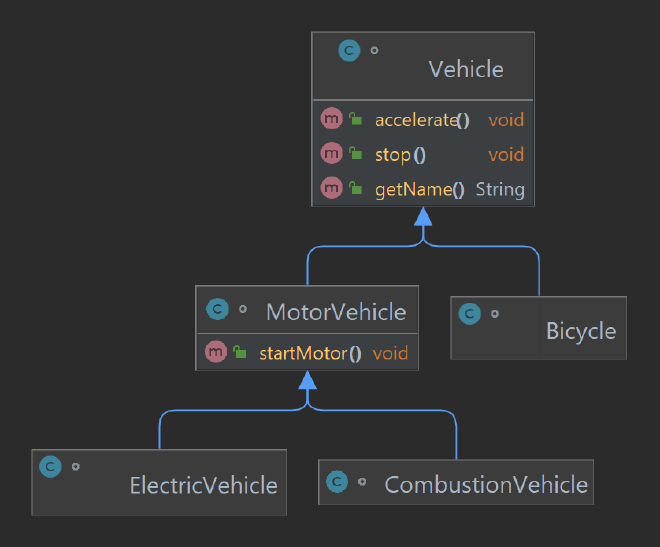Select the MotorVehicle class name
The height and width of the screenshot is (547, 660).
336,312
